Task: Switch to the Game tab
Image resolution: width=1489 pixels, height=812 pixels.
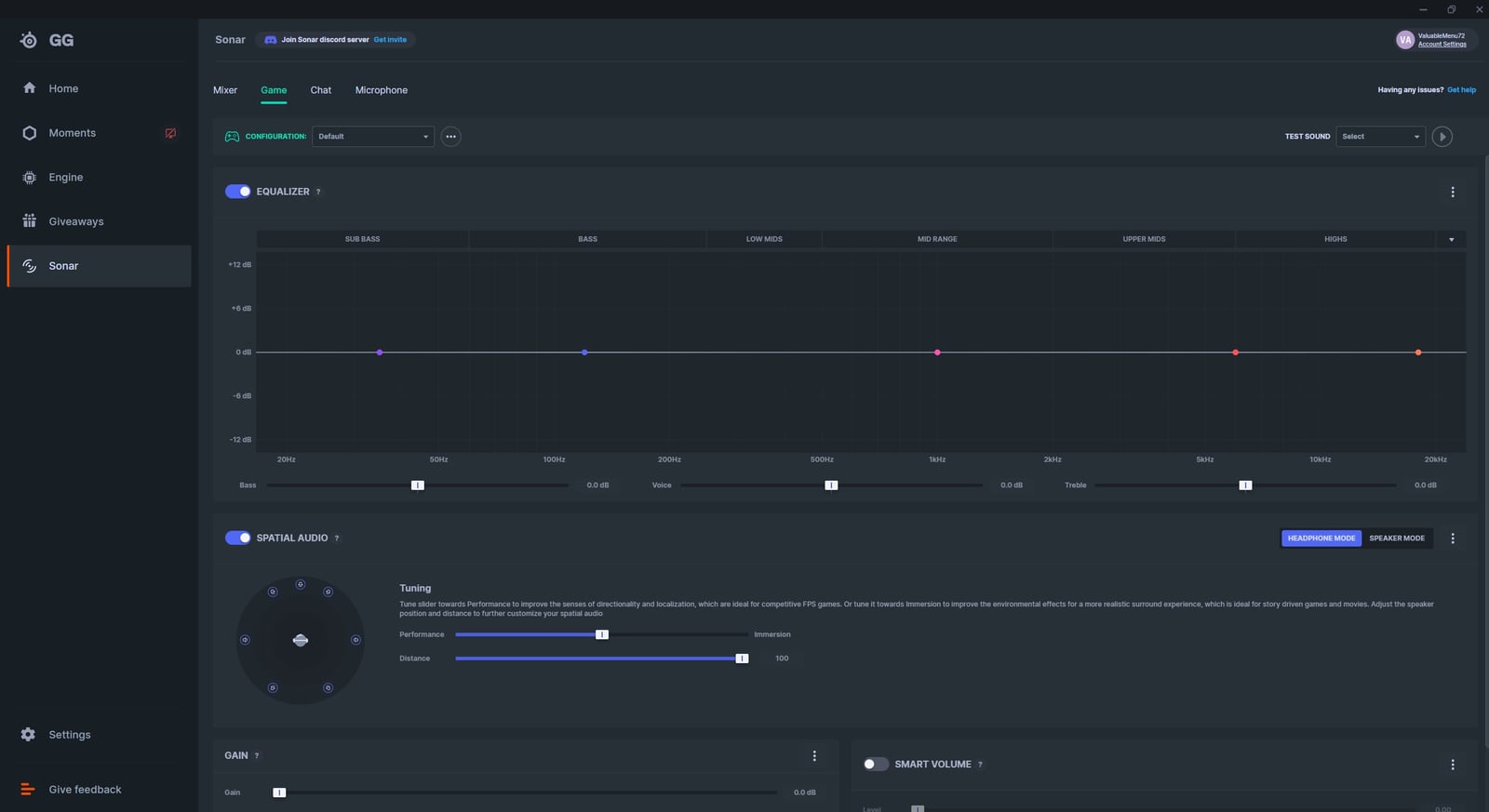Action: pyautogui.click(x=274, y=90)
